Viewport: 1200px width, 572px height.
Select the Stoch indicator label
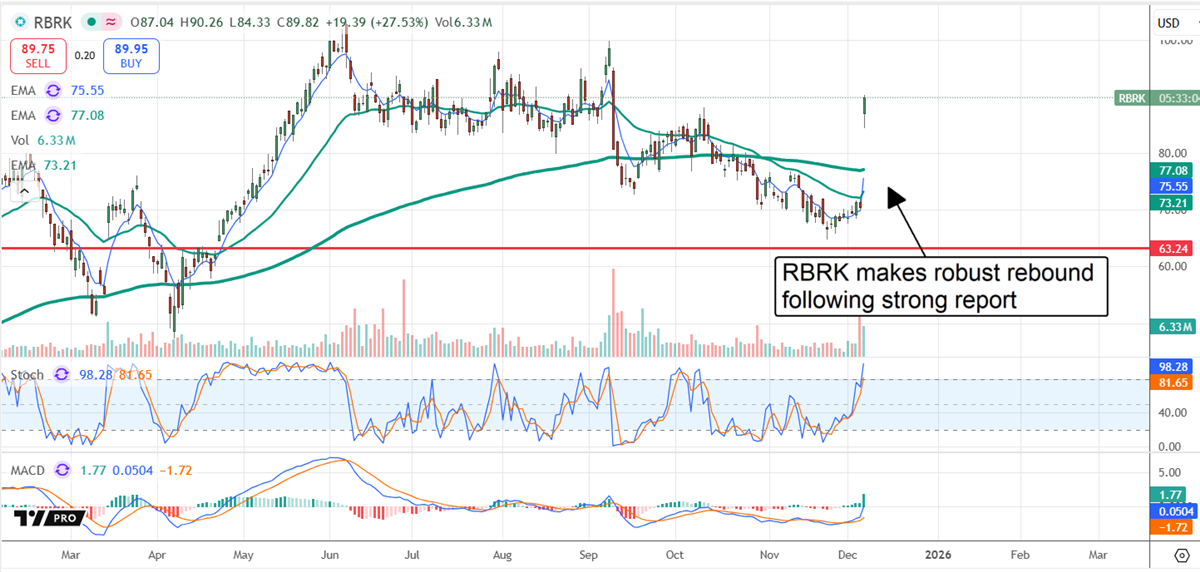tap(26, 375)
